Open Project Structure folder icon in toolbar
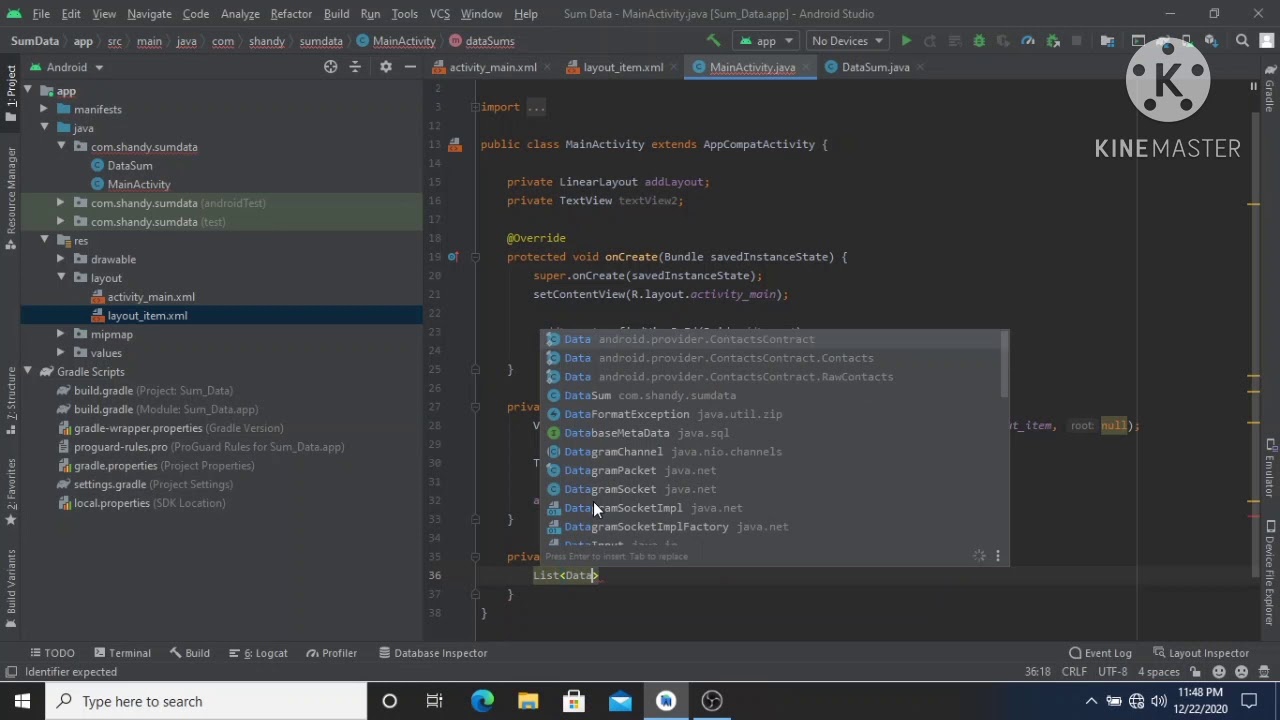Viewport: 1280px width, 720px height. click(1107, 41)
